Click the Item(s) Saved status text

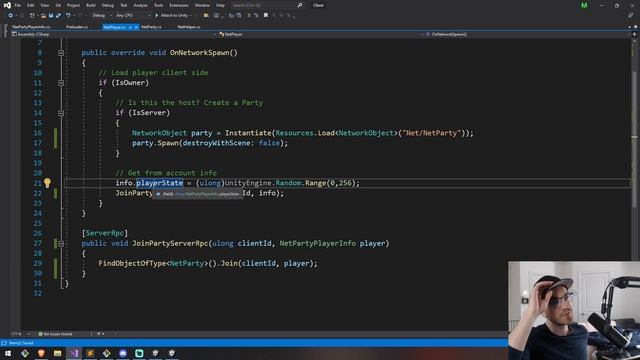click(x=21, y=343)
